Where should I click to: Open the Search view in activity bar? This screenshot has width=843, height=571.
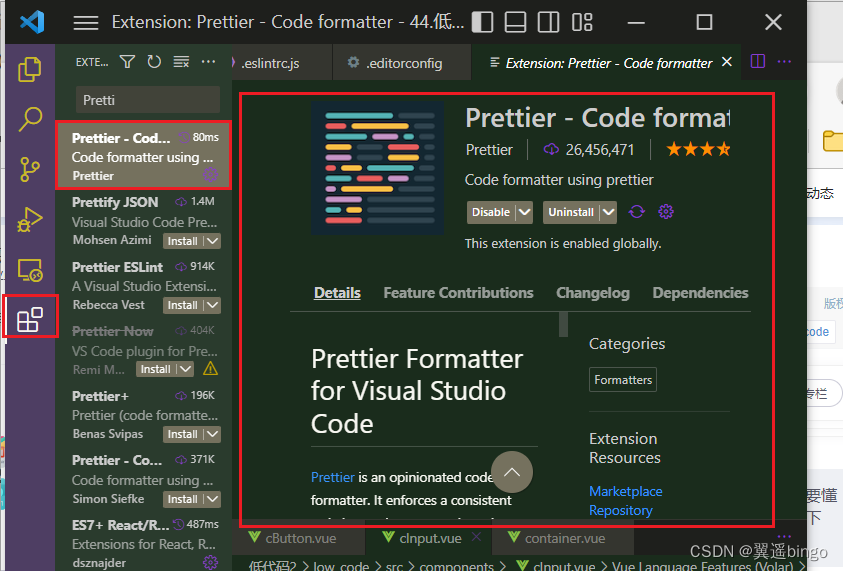point(30,119)
